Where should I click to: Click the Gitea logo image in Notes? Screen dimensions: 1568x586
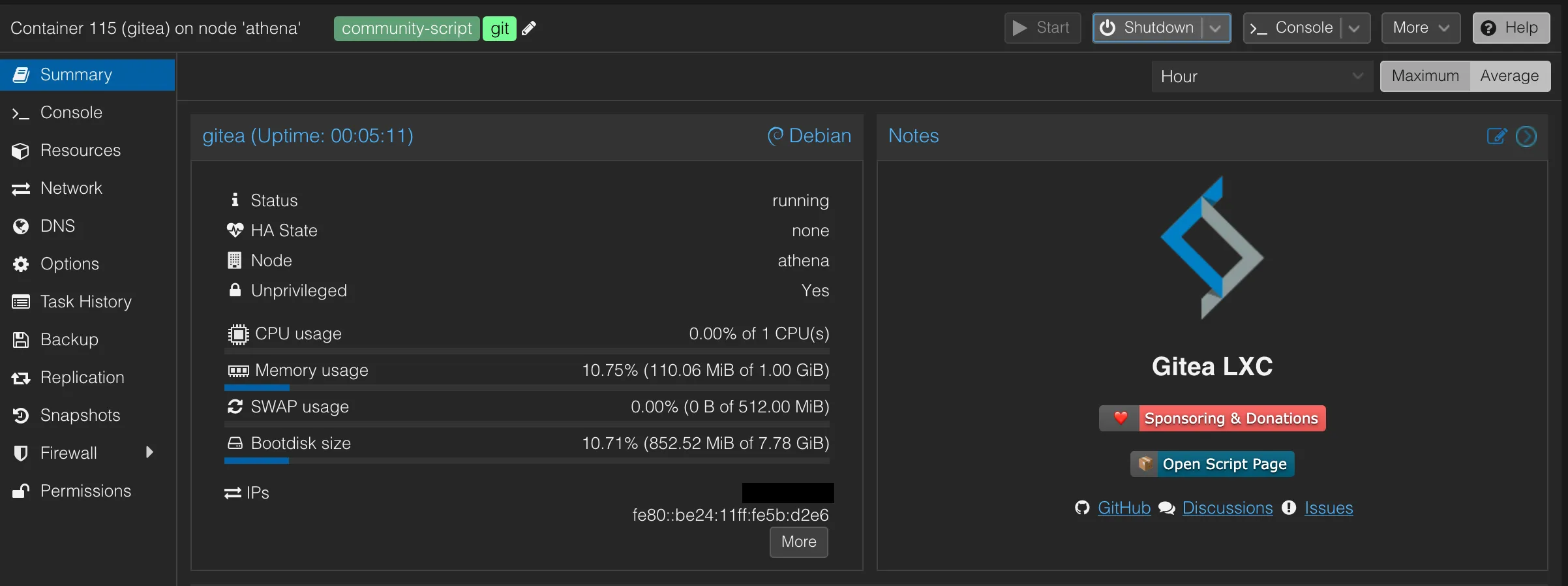click(x=1212, y=247)
